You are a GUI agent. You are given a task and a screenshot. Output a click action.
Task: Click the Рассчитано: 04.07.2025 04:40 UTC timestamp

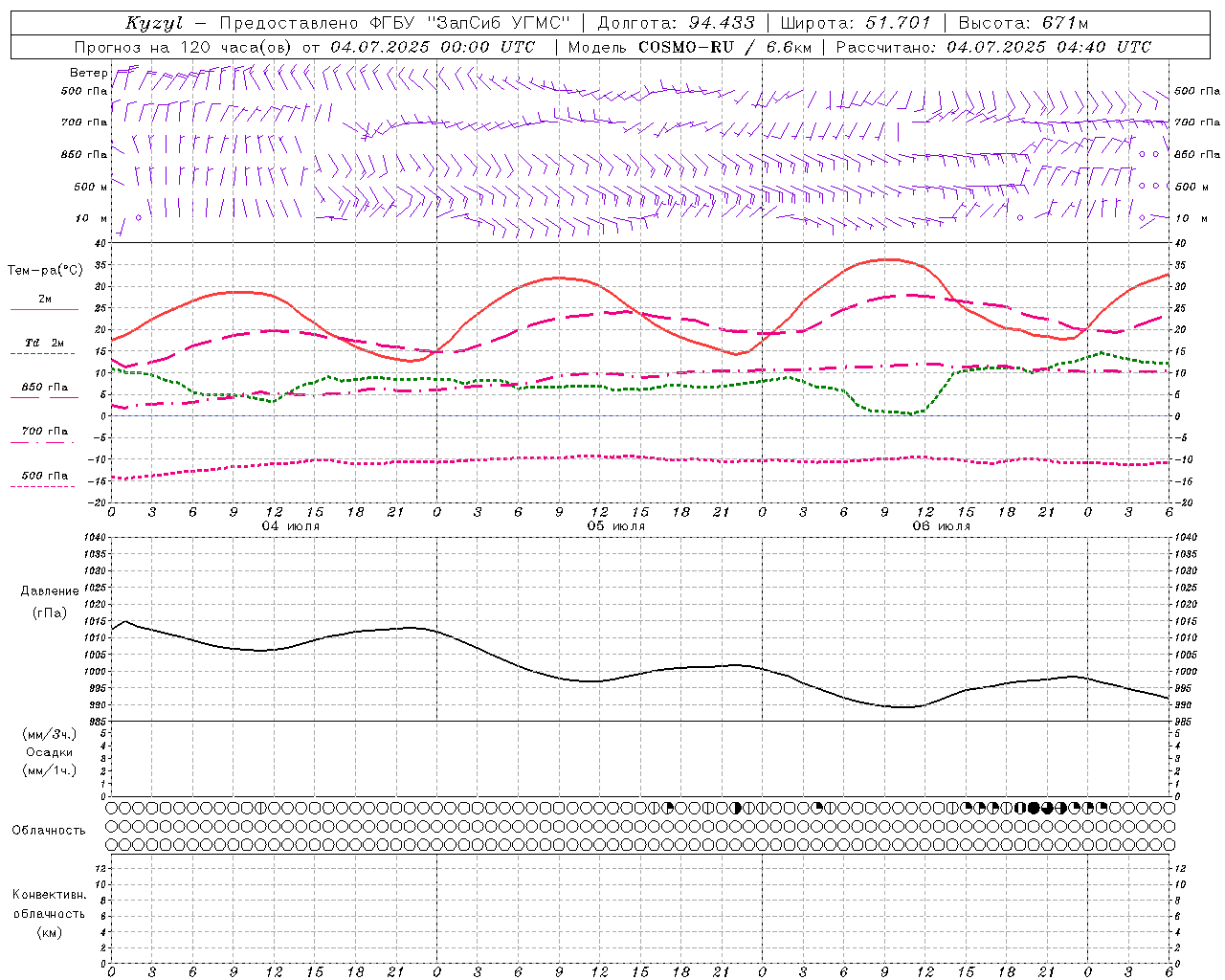click(993, 47)
